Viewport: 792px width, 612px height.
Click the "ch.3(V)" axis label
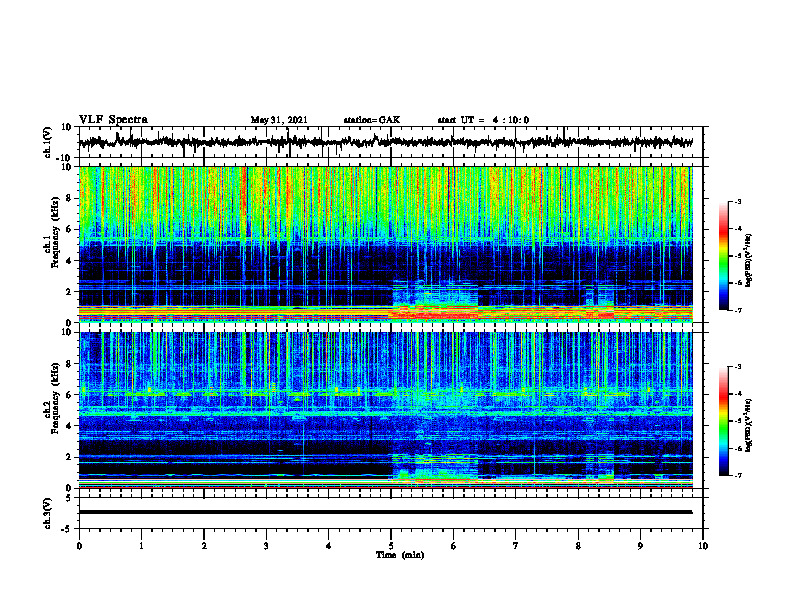click(48, 513)
